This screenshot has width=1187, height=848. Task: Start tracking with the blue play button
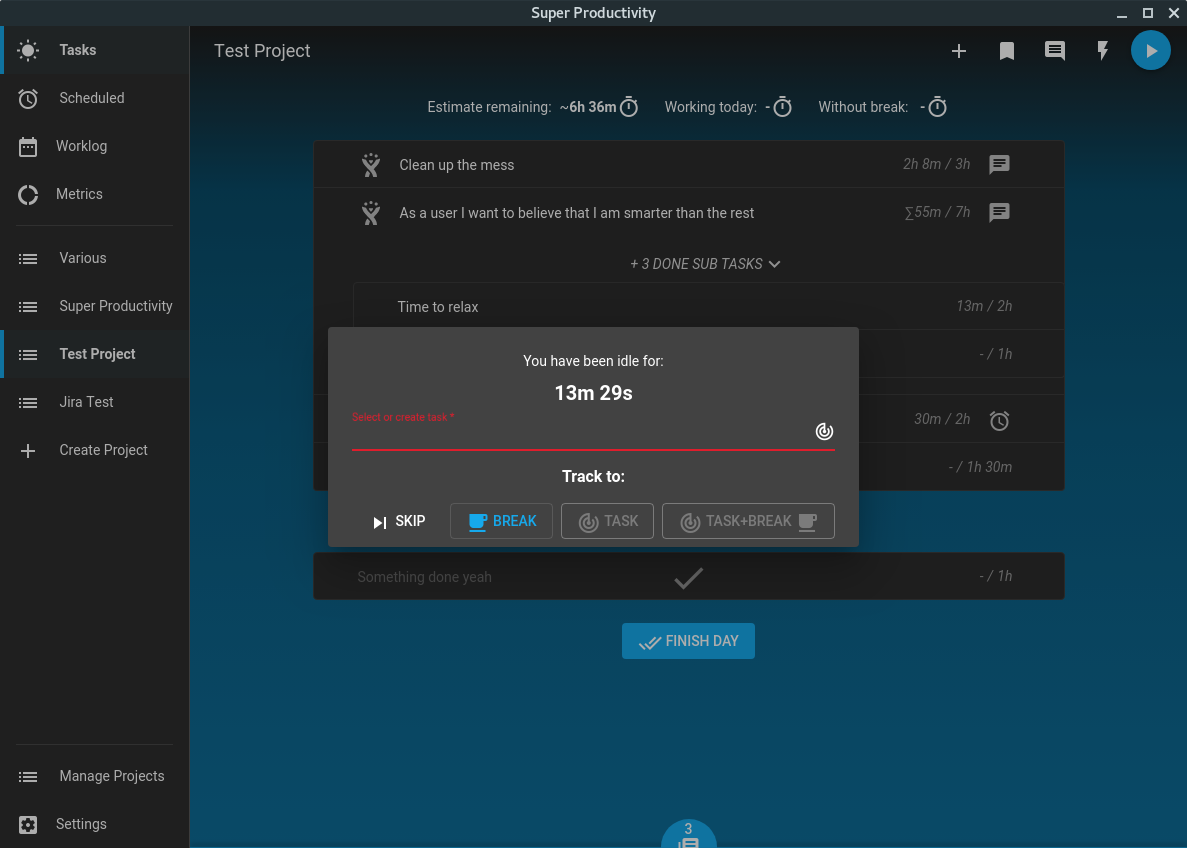pyautogui.click(x=1151, y=51)
